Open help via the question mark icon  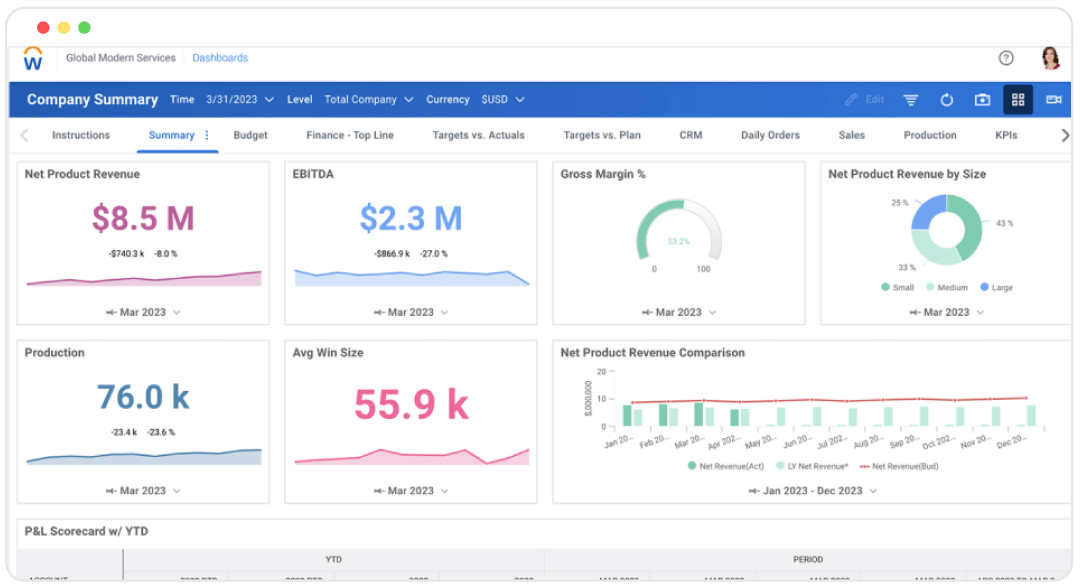tap(1006, 58)
